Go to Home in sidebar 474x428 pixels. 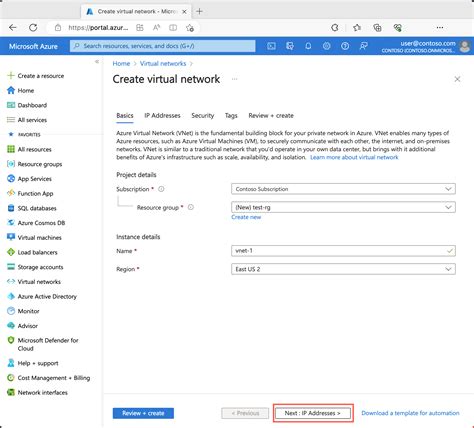point(21,90)
